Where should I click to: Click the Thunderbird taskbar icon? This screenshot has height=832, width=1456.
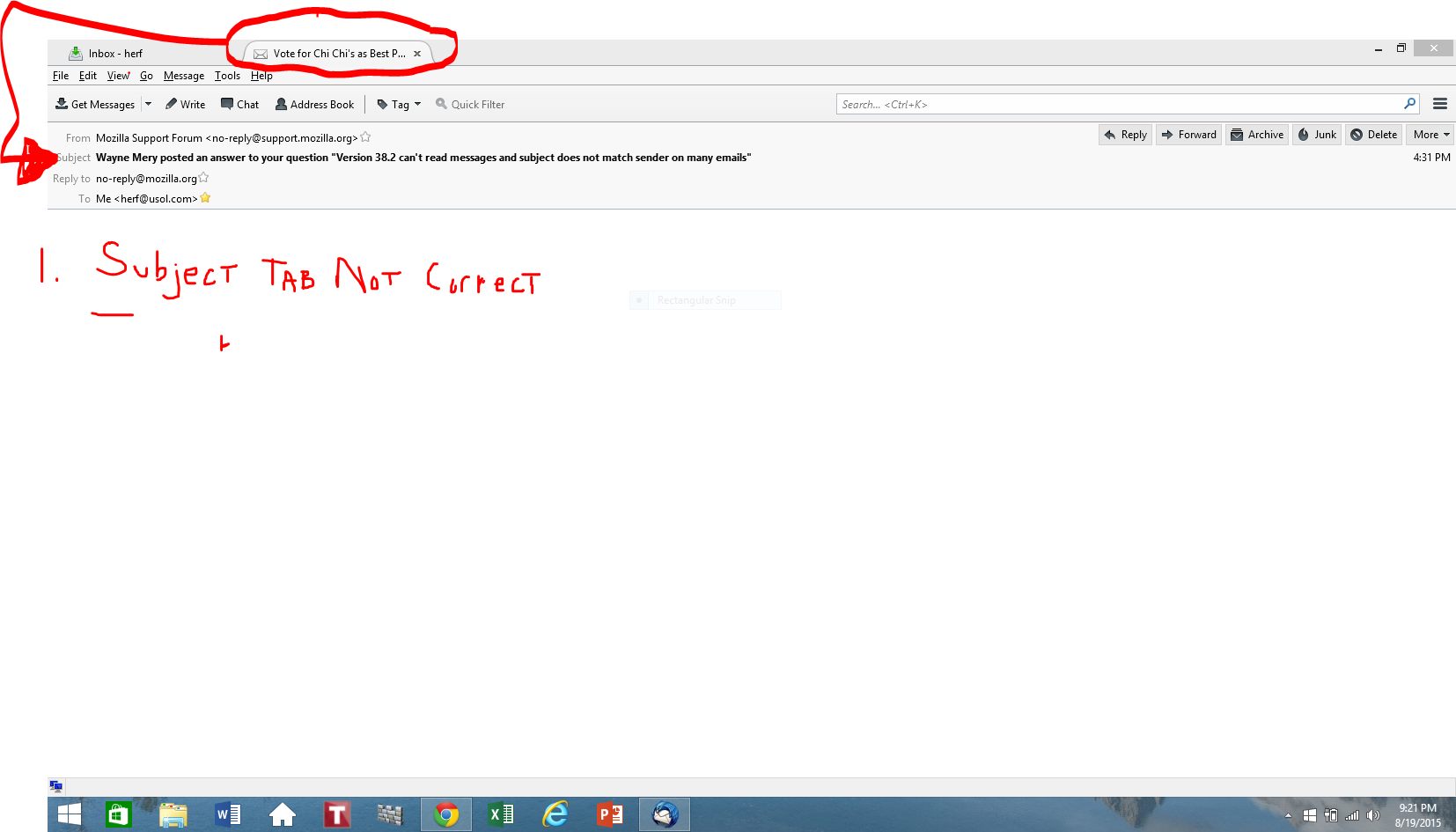(665, 814)
